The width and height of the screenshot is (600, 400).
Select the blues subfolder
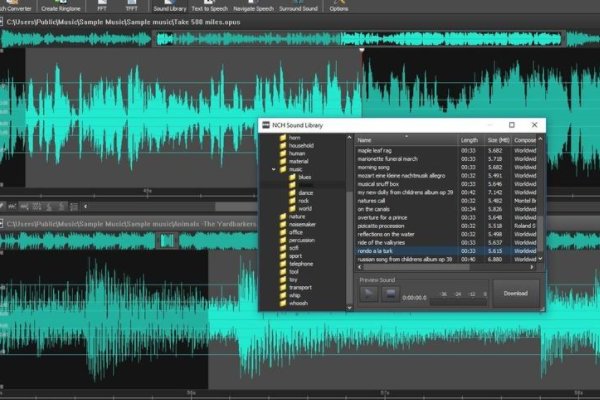click(x=304, y=177)
